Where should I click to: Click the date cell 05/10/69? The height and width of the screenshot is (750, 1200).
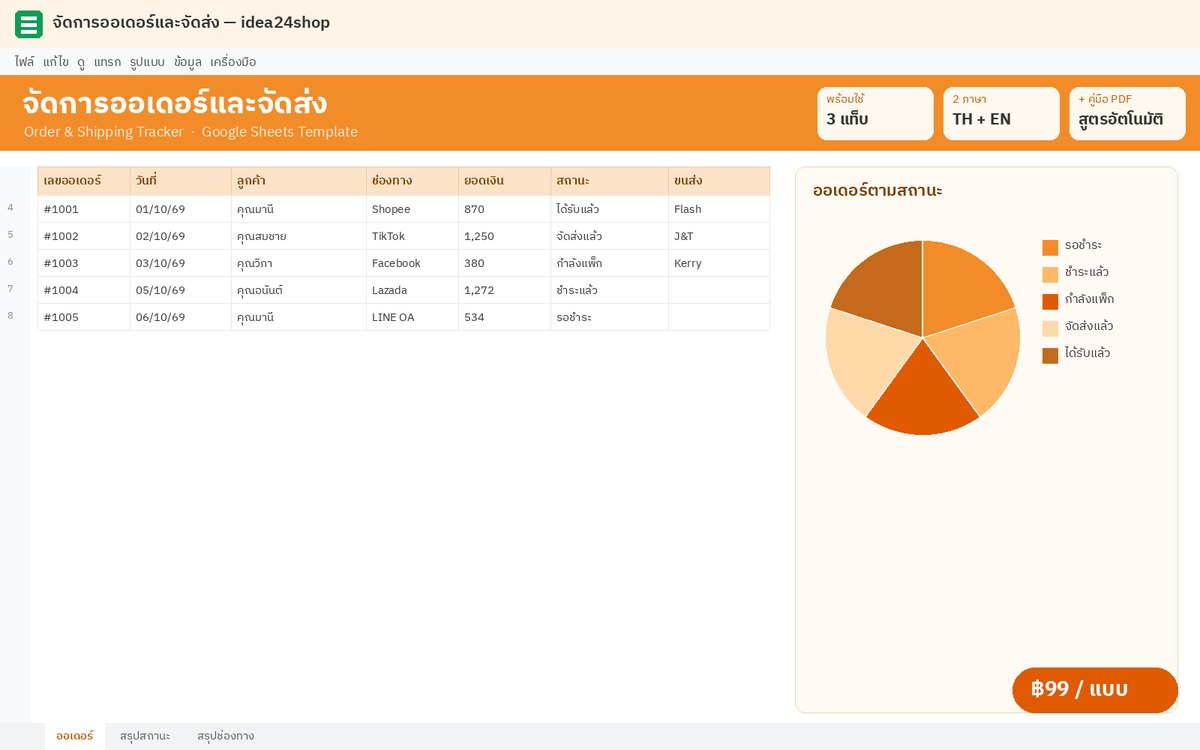pos(180,290)
